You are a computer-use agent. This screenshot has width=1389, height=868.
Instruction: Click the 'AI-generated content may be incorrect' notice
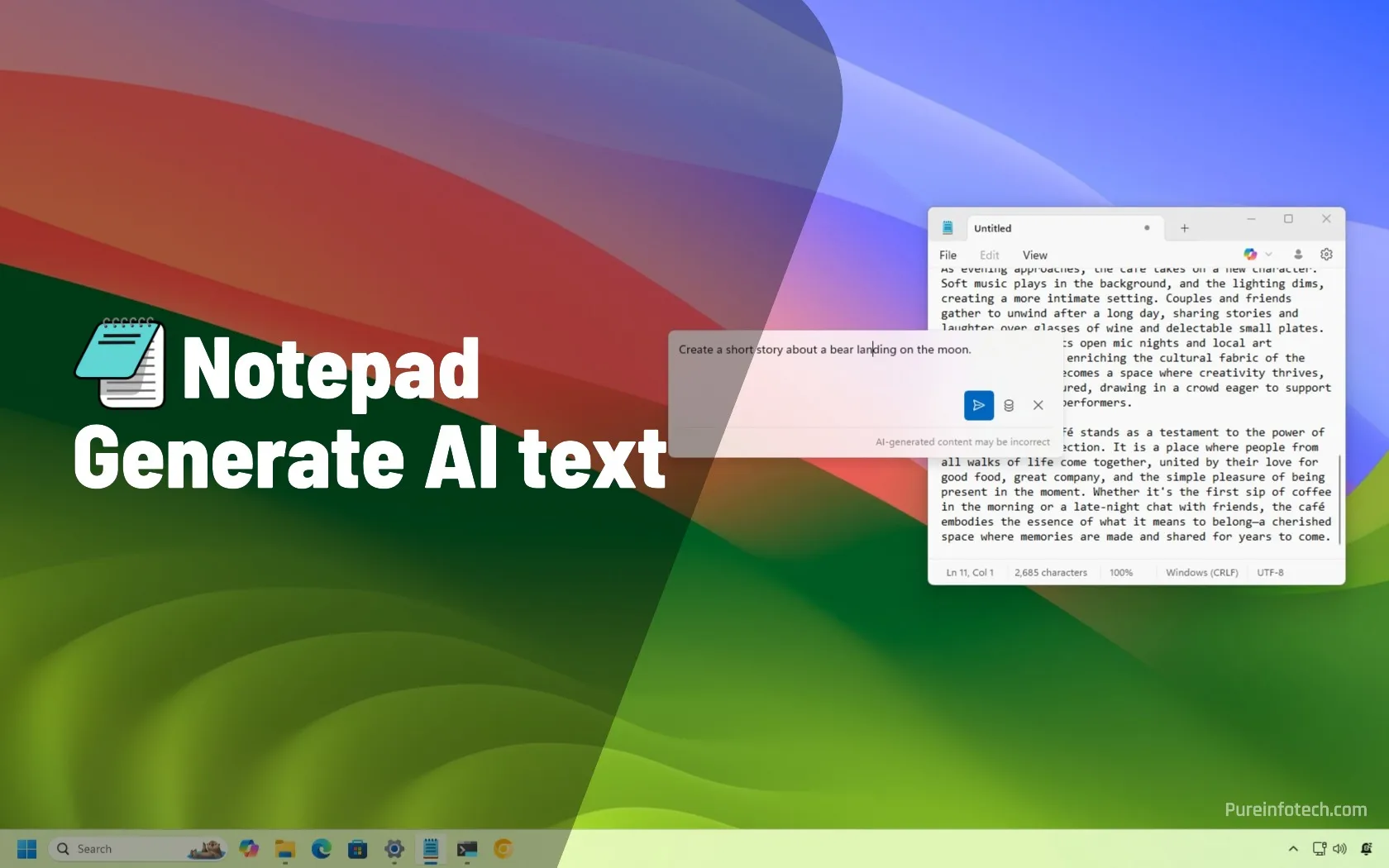pyautogui.click(x=962, y=442)
